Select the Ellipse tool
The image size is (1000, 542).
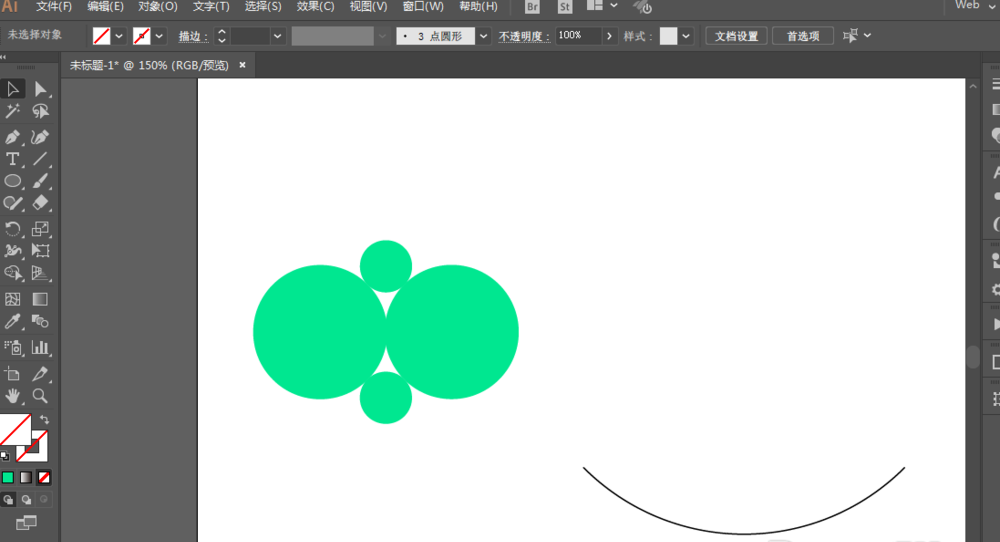pos(13,182)
